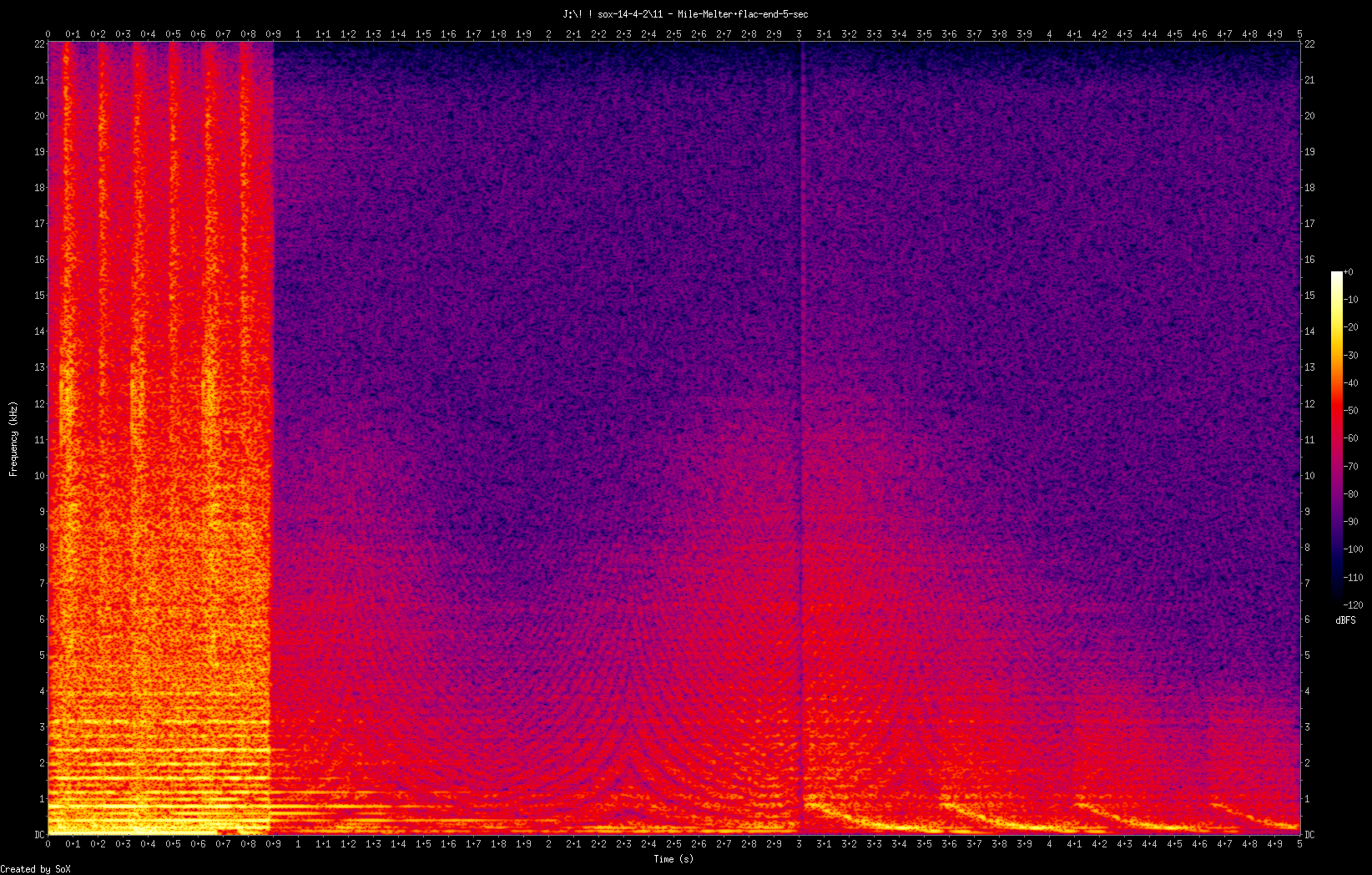Click the 'Frequency (kHz)' axis label
Viewport: 1372px width, 875px height.
[x=13, y=439]
